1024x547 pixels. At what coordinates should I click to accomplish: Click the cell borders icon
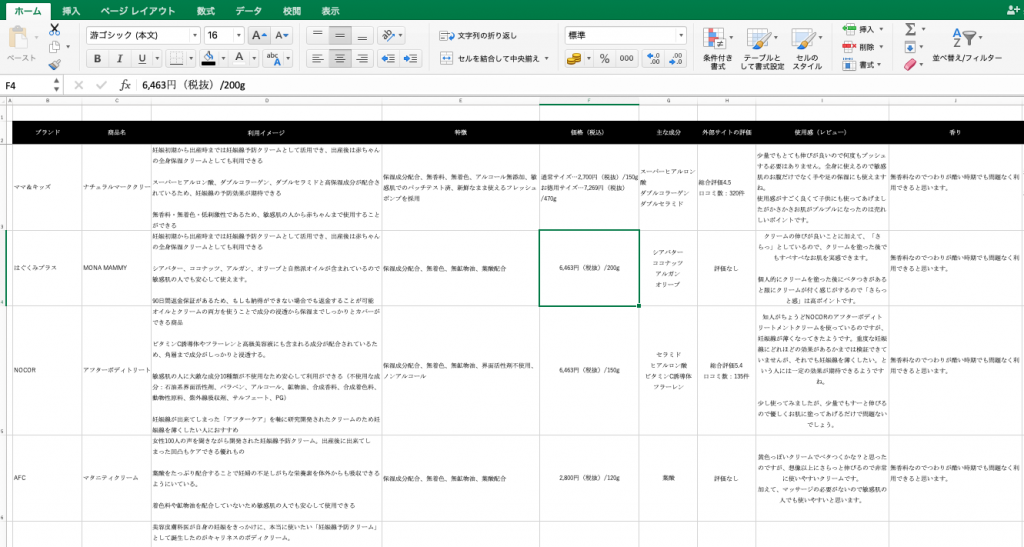coord(176,59)
